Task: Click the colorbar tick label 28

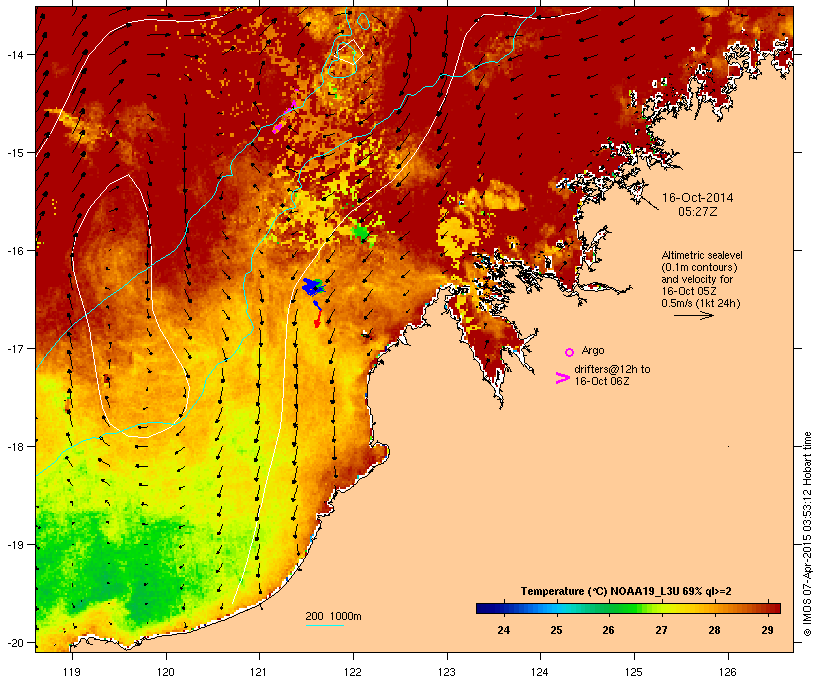Action: [714, 630]
